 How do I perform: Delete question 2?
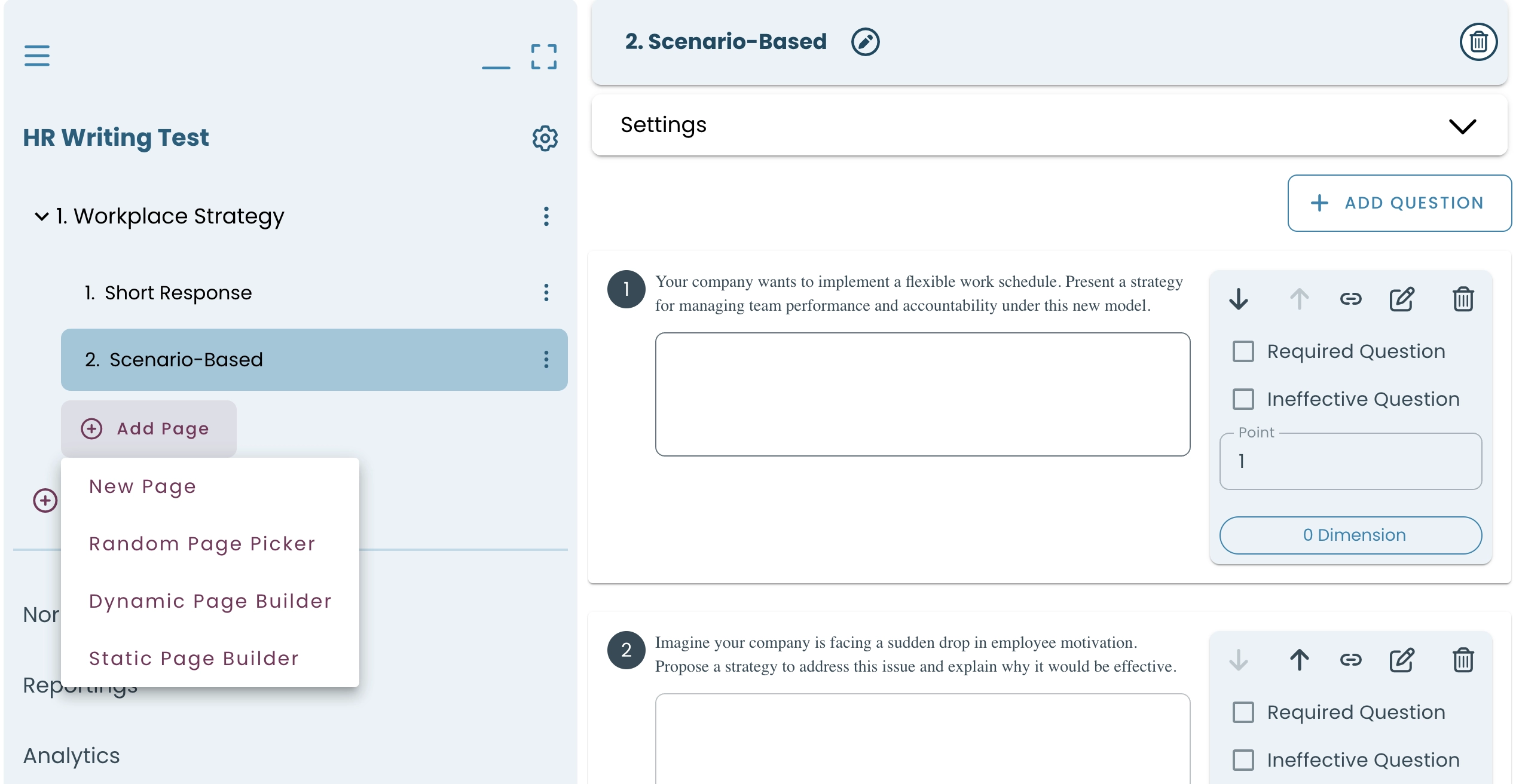pos(1463,660)
